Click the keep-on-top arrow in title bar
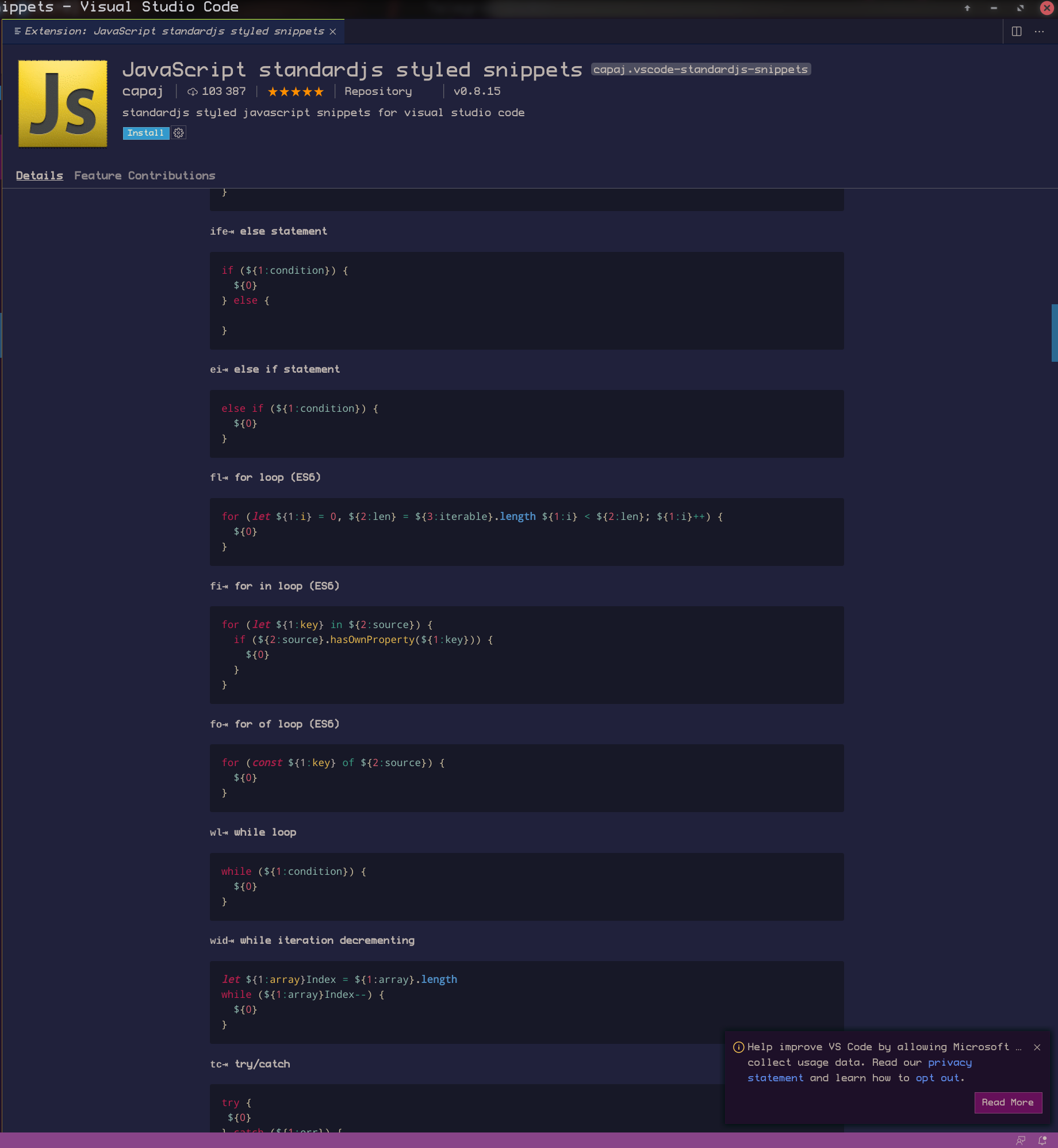This screenshot has width=1058, height=1148. tap(967, 8)
